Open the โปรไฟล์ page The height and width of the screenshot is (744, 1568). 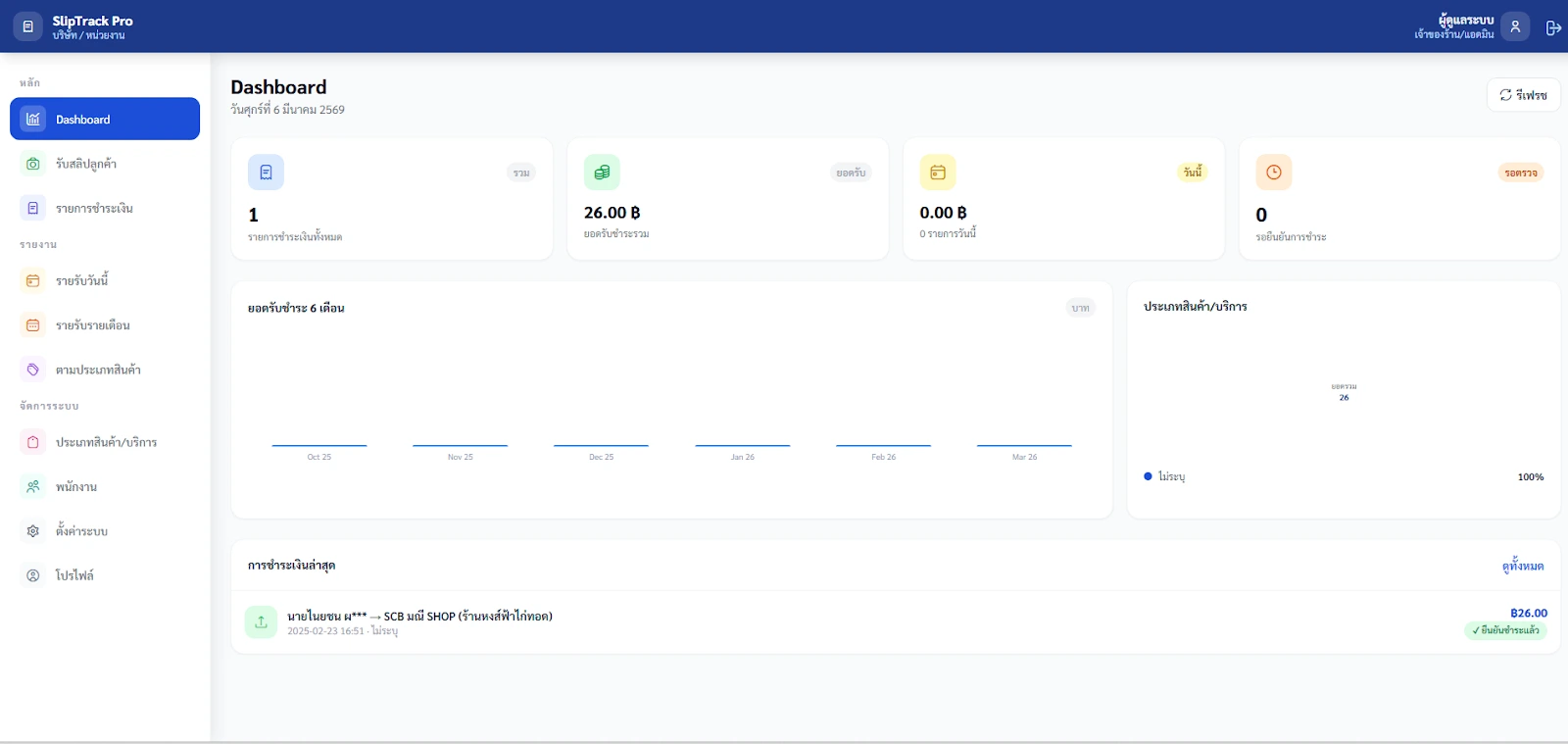click(105, 575)
